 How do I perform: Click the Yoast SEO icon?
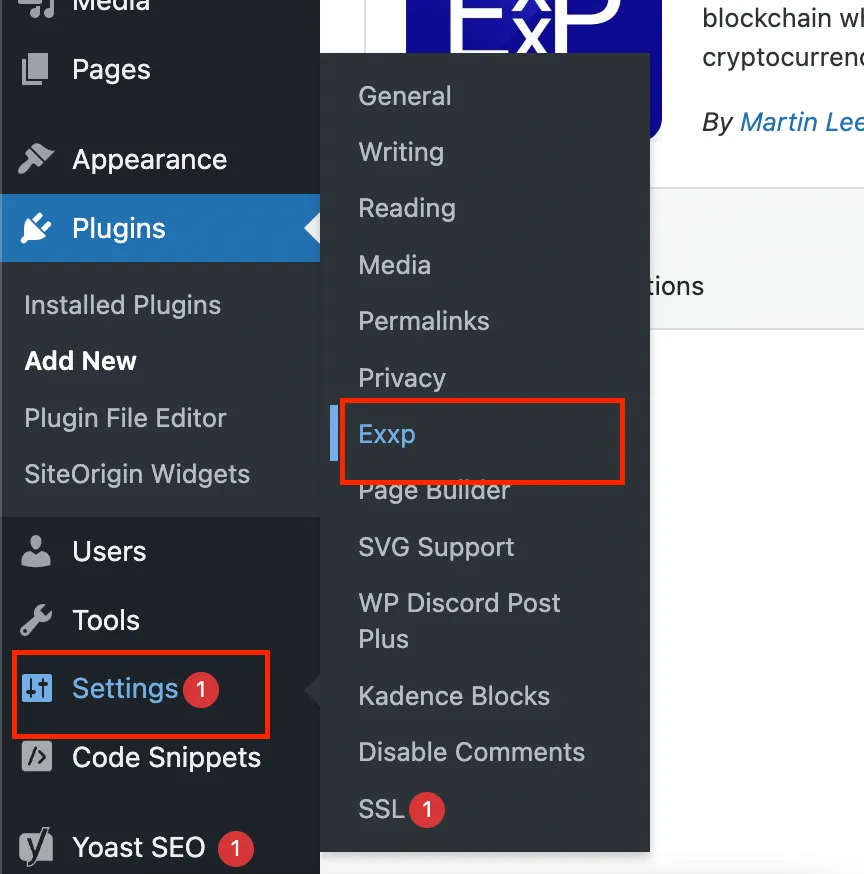(36, 846)
